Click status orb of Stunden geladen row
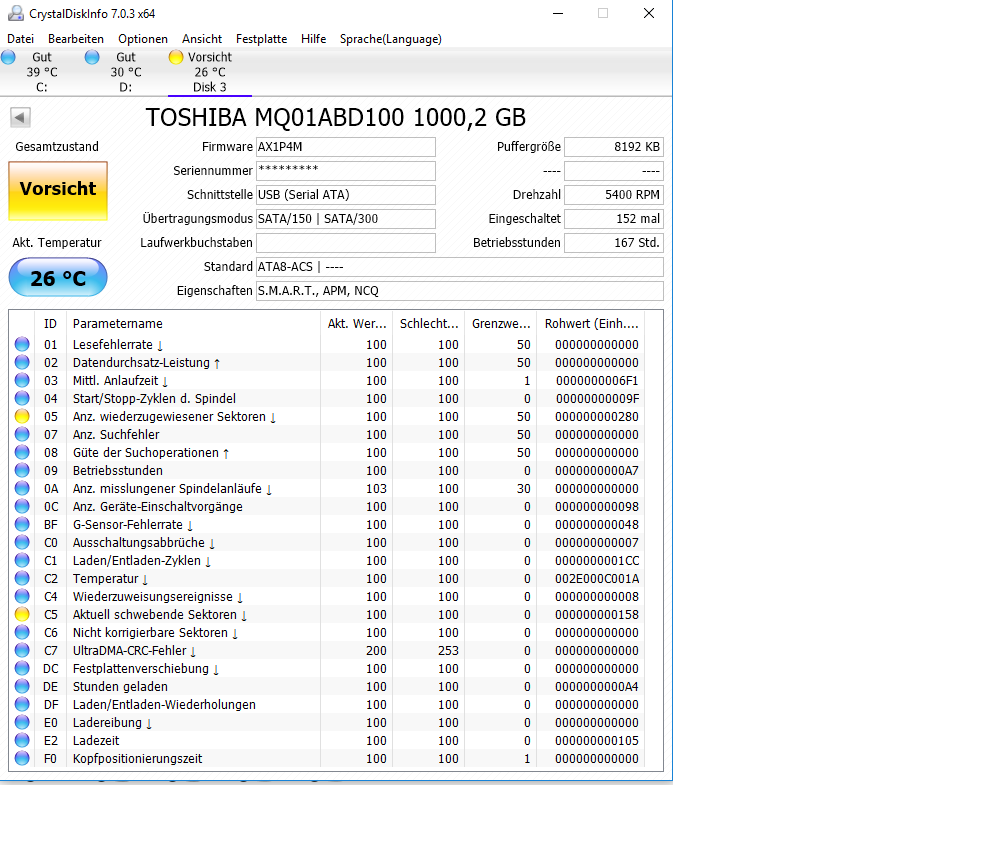The width and height of the screenshot is (985, 843). [x=22, y=687]
